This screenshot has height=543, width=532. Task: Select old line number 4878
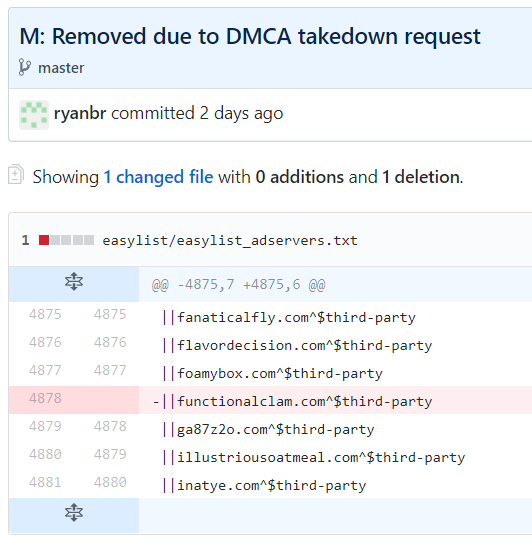point(45,398)
